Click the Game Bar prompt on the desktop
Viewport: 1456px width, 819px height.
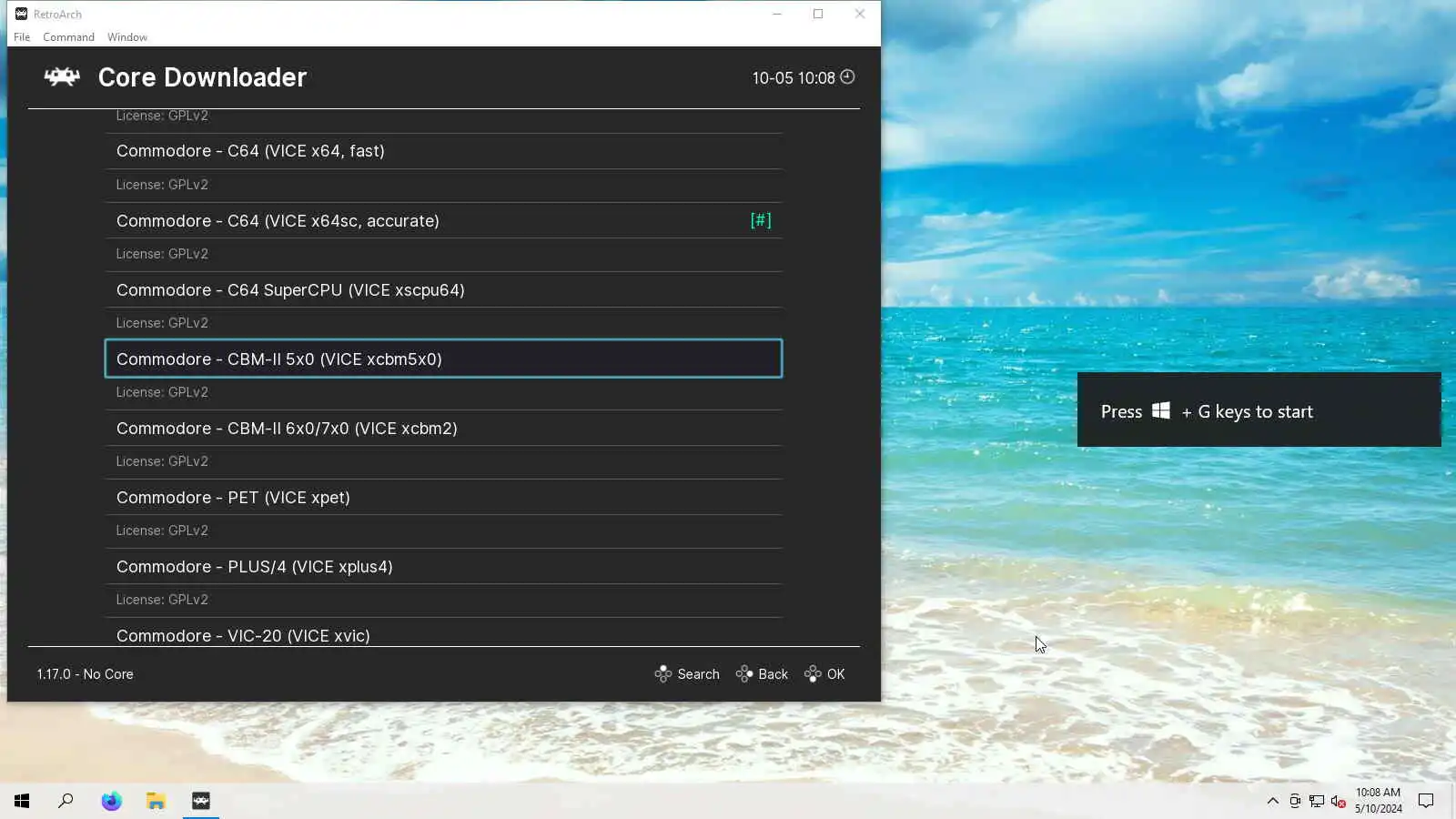coord(1259,409)
